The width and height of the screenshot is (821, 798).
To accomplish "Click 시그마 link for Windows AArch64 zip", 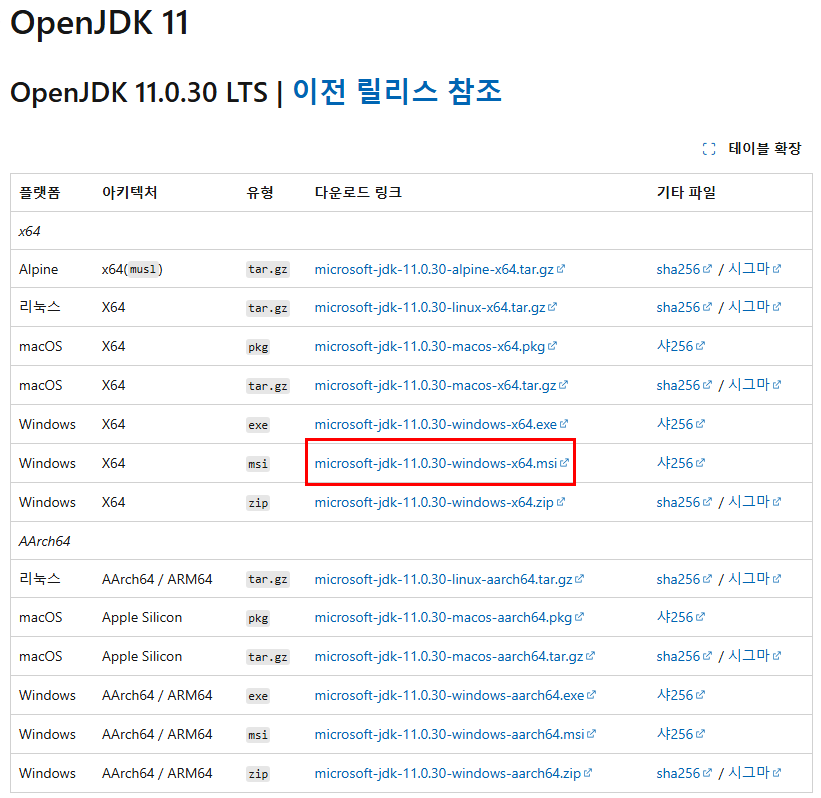I will tap(752, 772).
